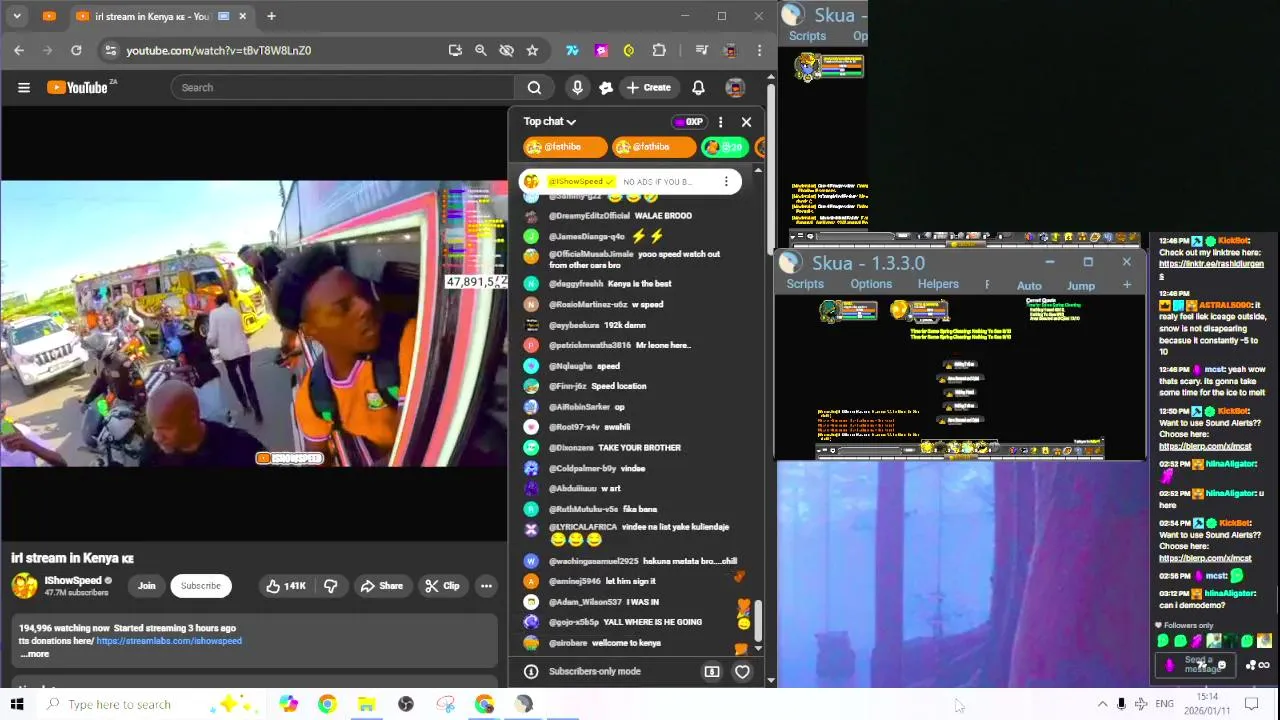Click the YouTube search magnifier button

(x=535, y=88)
